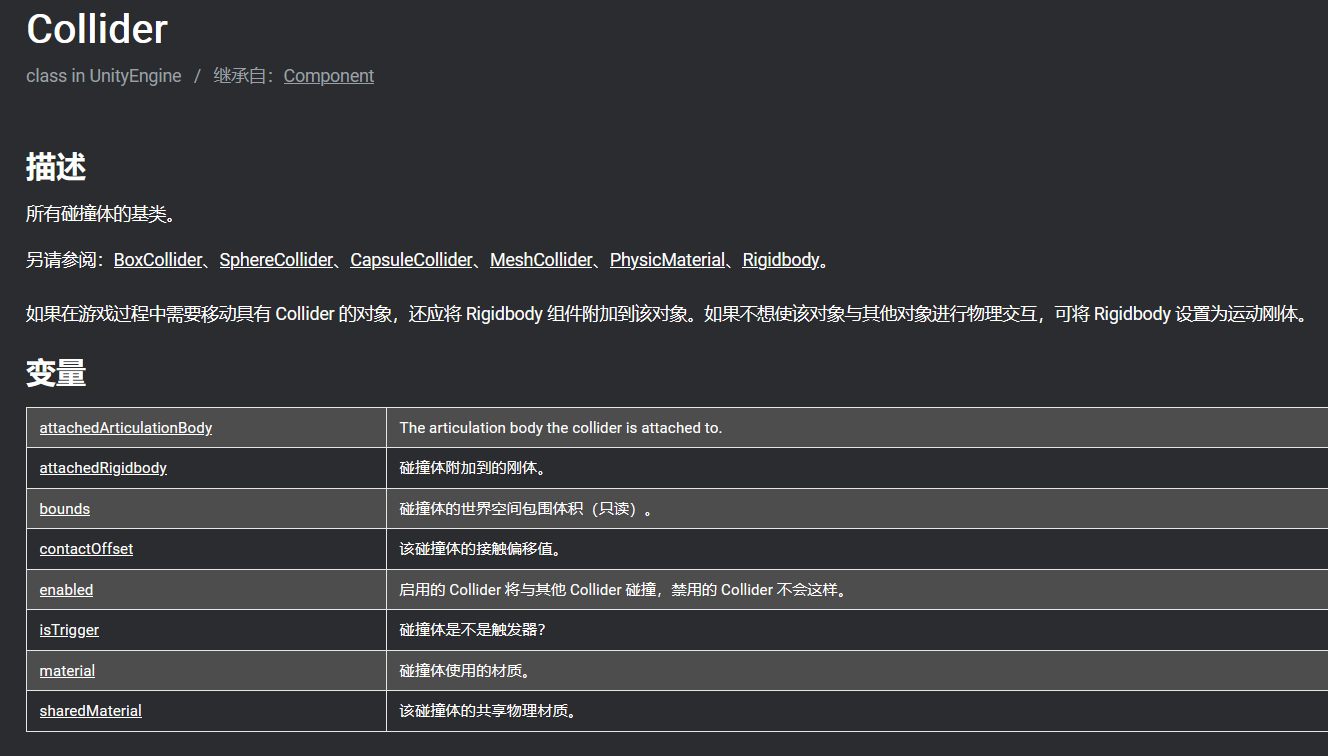This screenshot has width=1328, height=756.
Task: Open the enabled variable page
Action: 66,590
